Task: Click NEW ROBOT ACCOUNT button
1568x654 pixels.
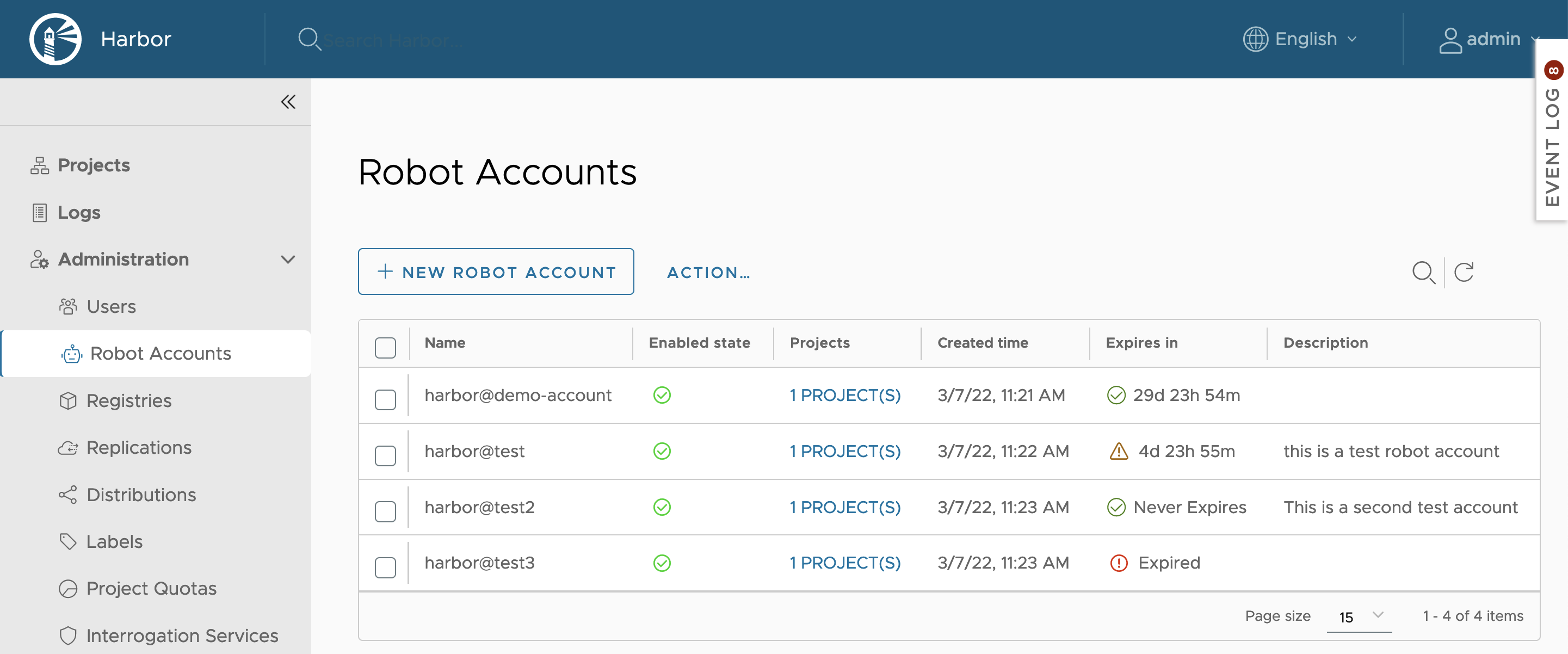Action: 496,272
